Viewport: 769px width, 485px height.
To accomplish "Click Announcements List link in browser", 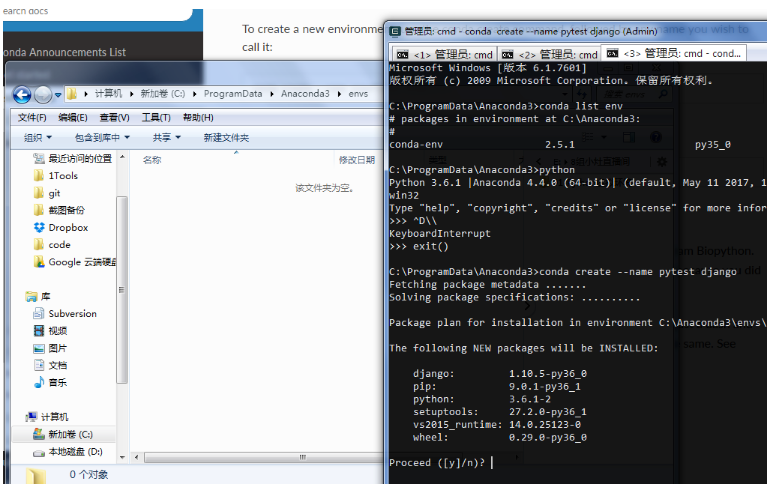I will point(64,52).
